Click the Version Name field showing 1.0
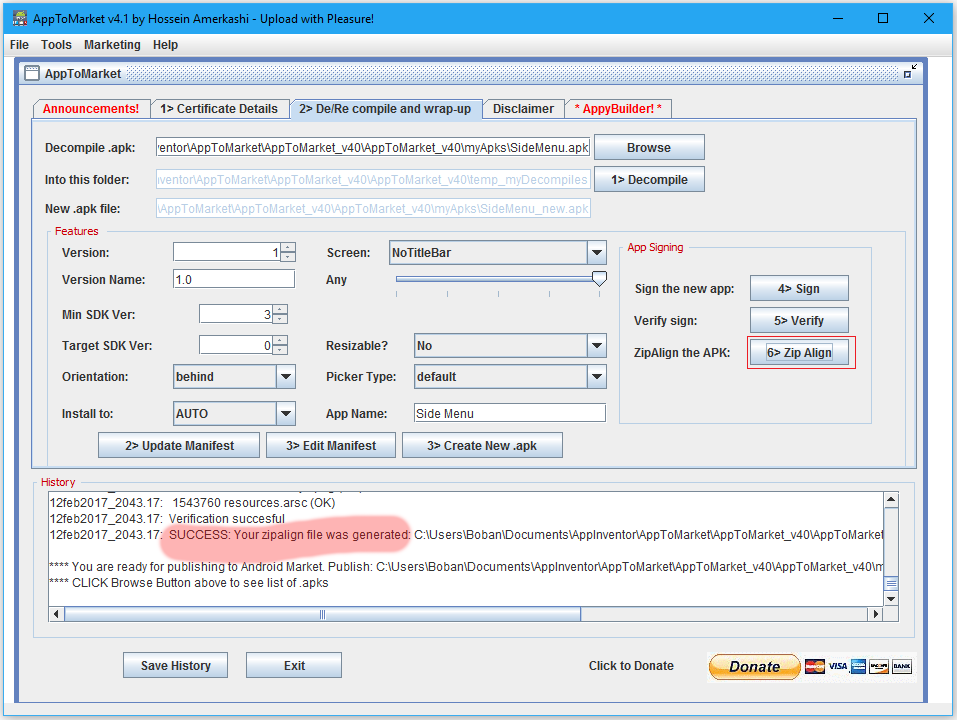Screen dimensions: 957x720 click(x=234, y=279)
